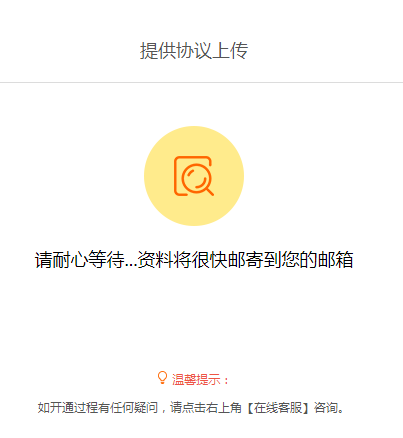Click 到您的 in the waiting message
Screen dimensions: 403x438
(290, 260)
